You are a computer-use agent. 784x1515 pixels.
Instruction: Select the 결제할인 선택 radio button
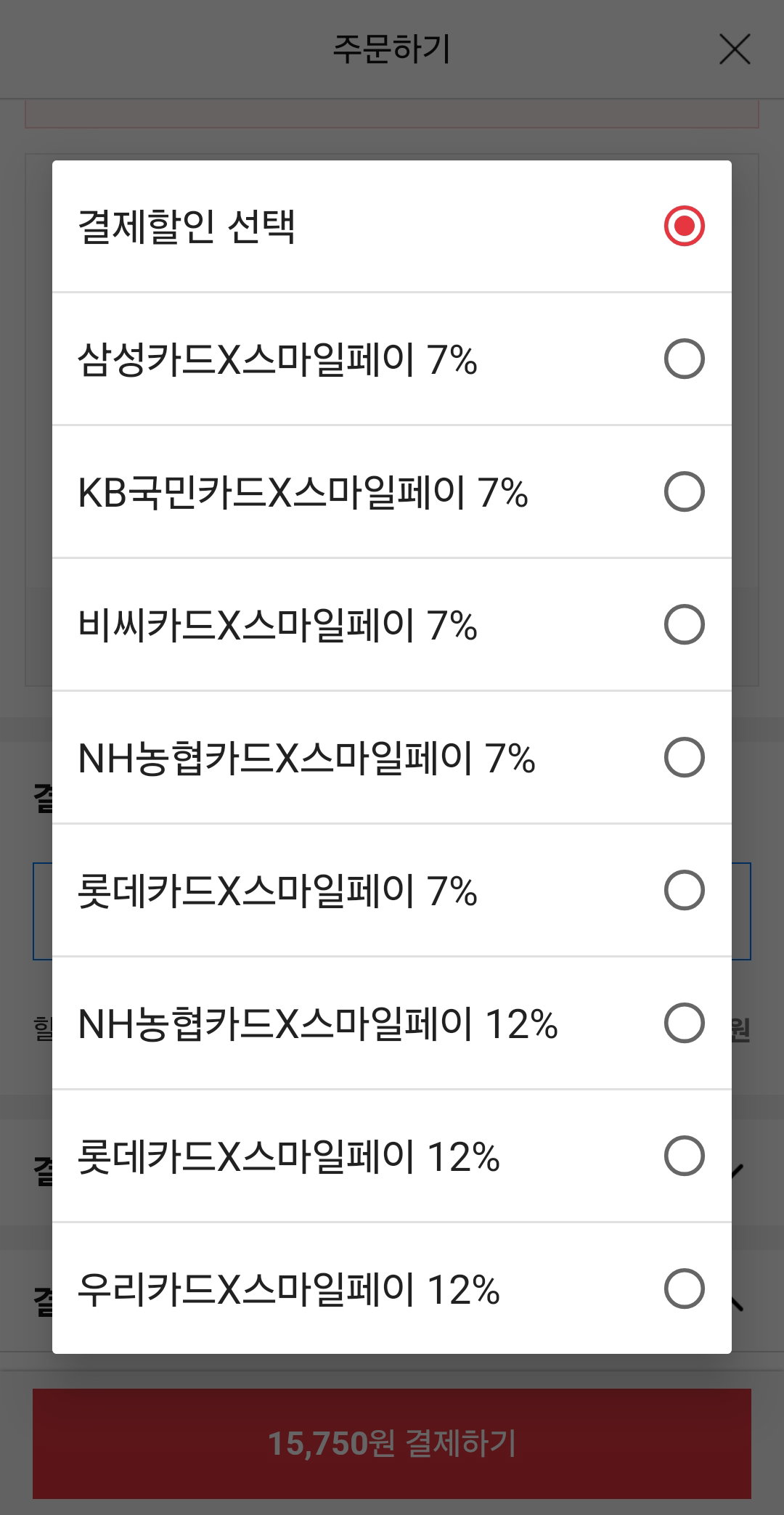coord(684,226)
